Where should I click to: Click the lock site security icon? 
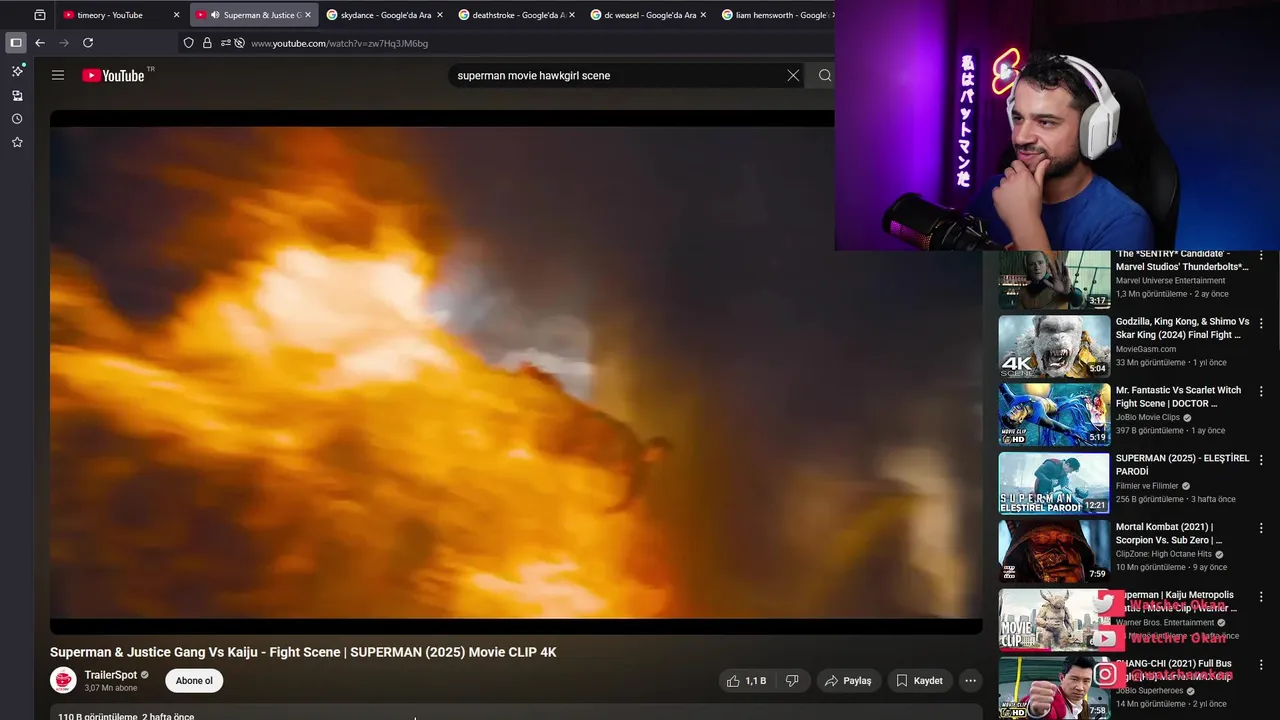207,43
